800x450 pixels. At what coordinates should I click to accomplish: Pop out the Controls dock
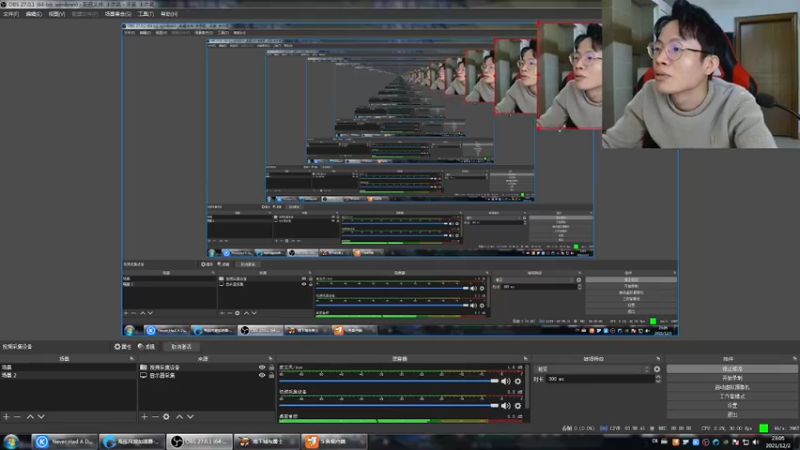coord(795,359)
